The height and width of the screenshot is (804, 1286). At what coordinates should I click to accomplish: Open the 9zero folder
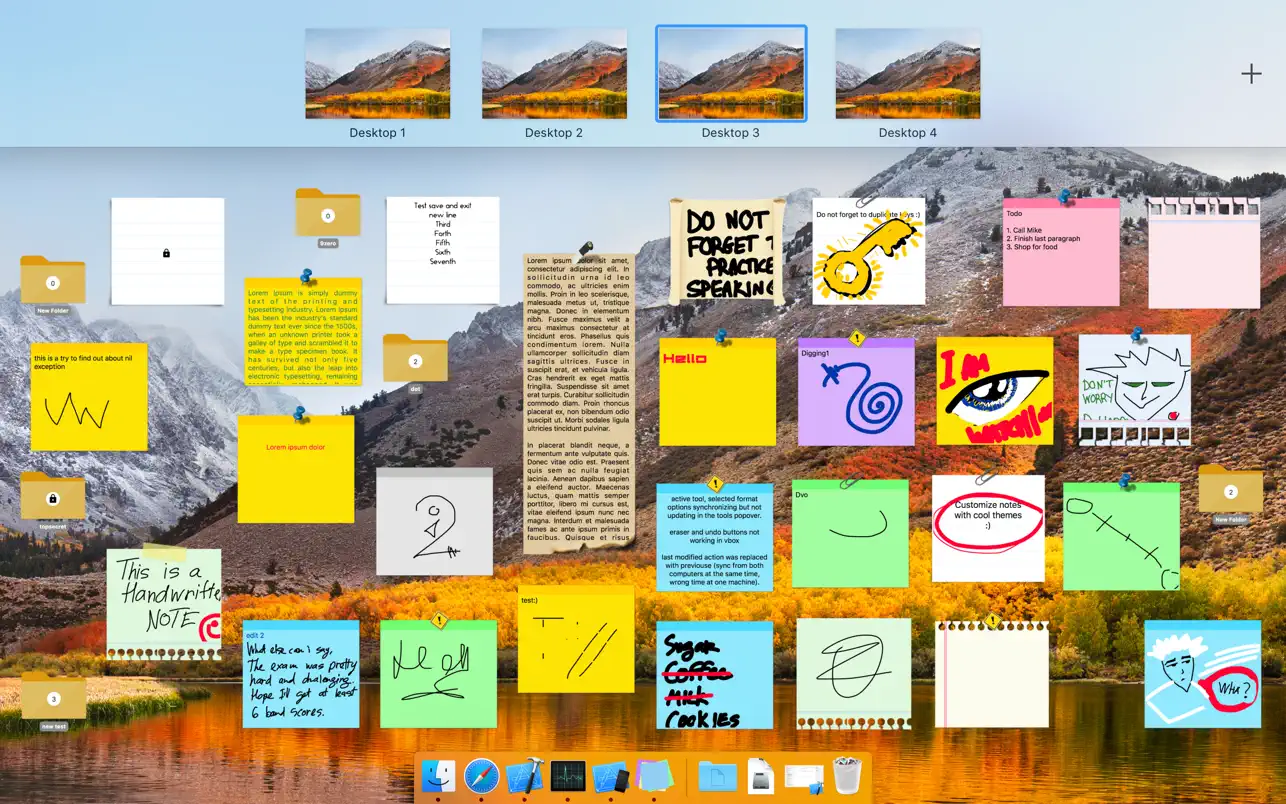coord(325,213)
